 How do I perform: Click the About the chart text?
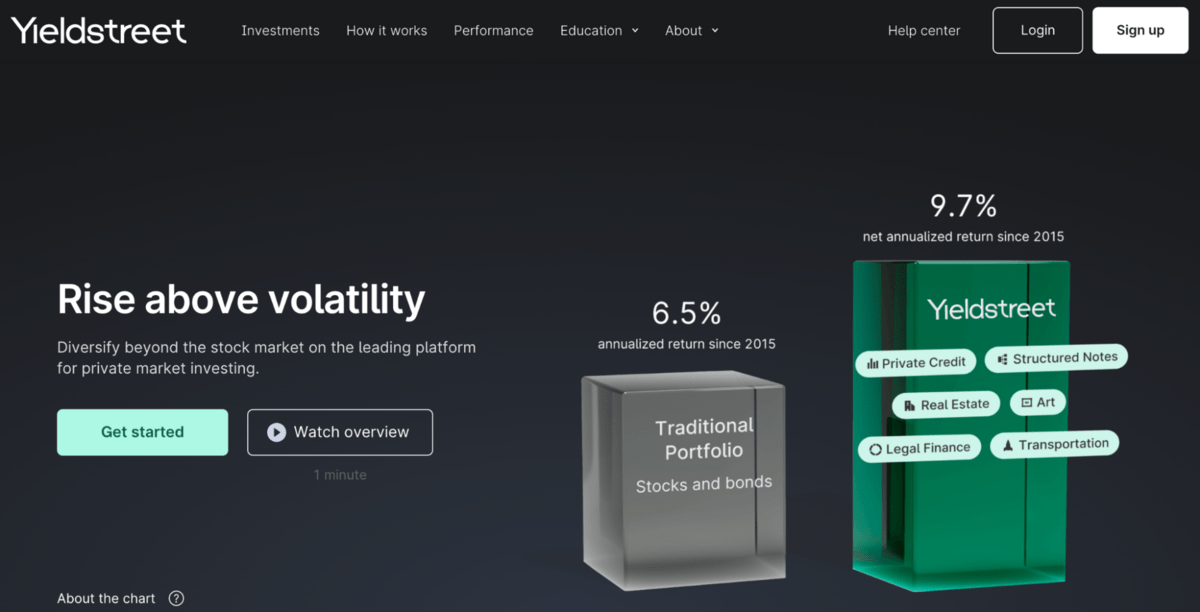tap(106, 598)
